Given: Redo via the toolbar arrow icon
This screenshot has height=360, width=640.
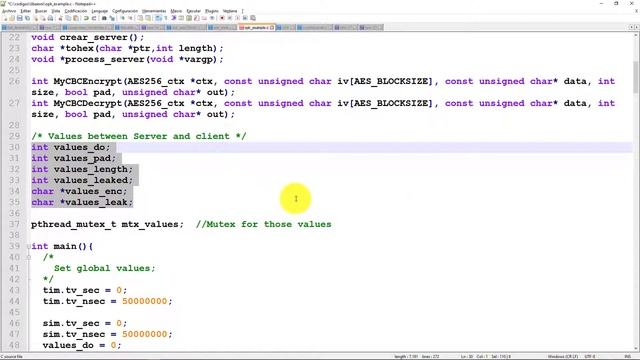Looking at the screenshot, I should (x=94, y=18).
